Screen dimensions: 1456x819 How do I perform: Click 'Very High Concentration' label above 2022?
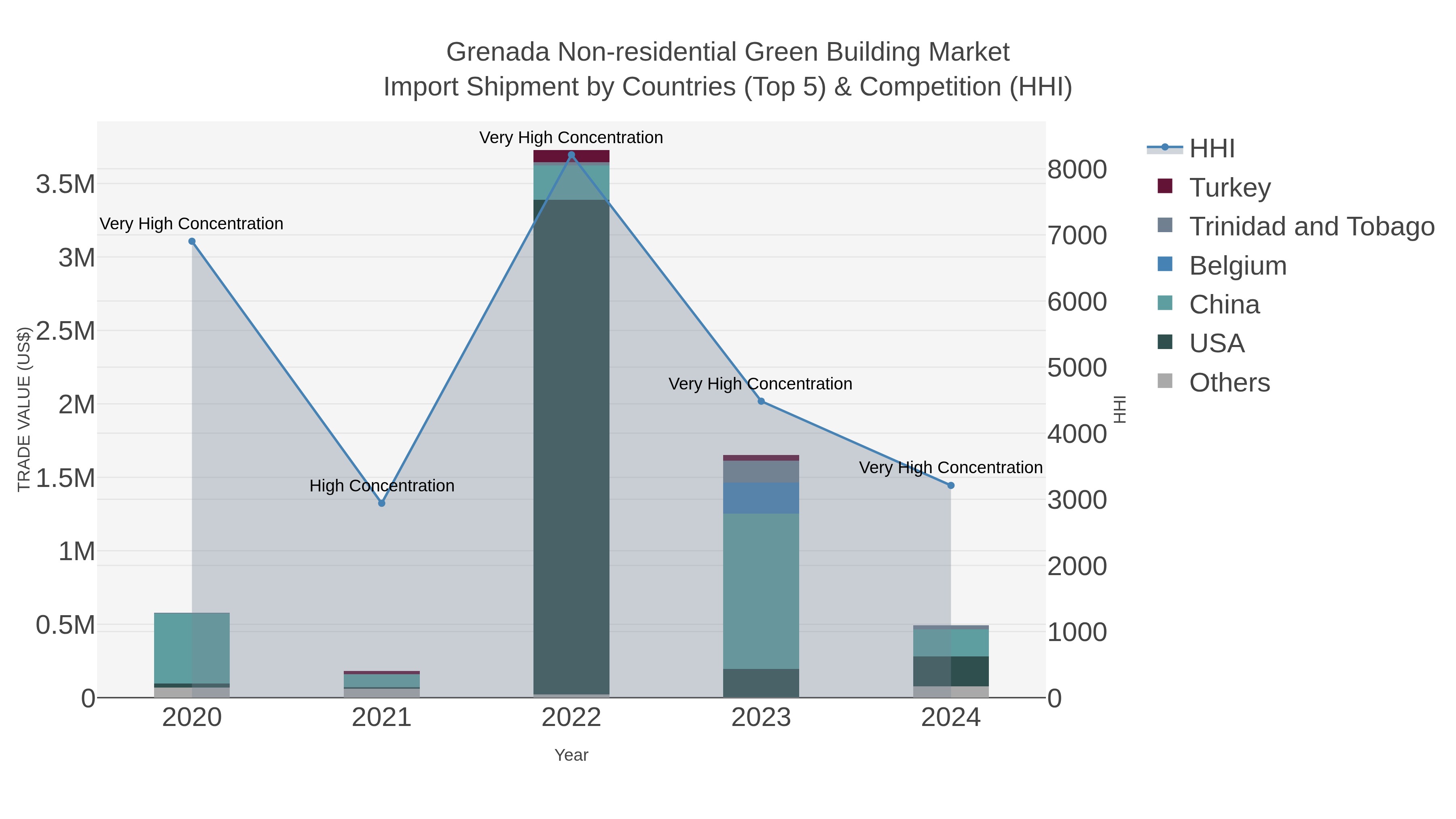click(571, 138)
